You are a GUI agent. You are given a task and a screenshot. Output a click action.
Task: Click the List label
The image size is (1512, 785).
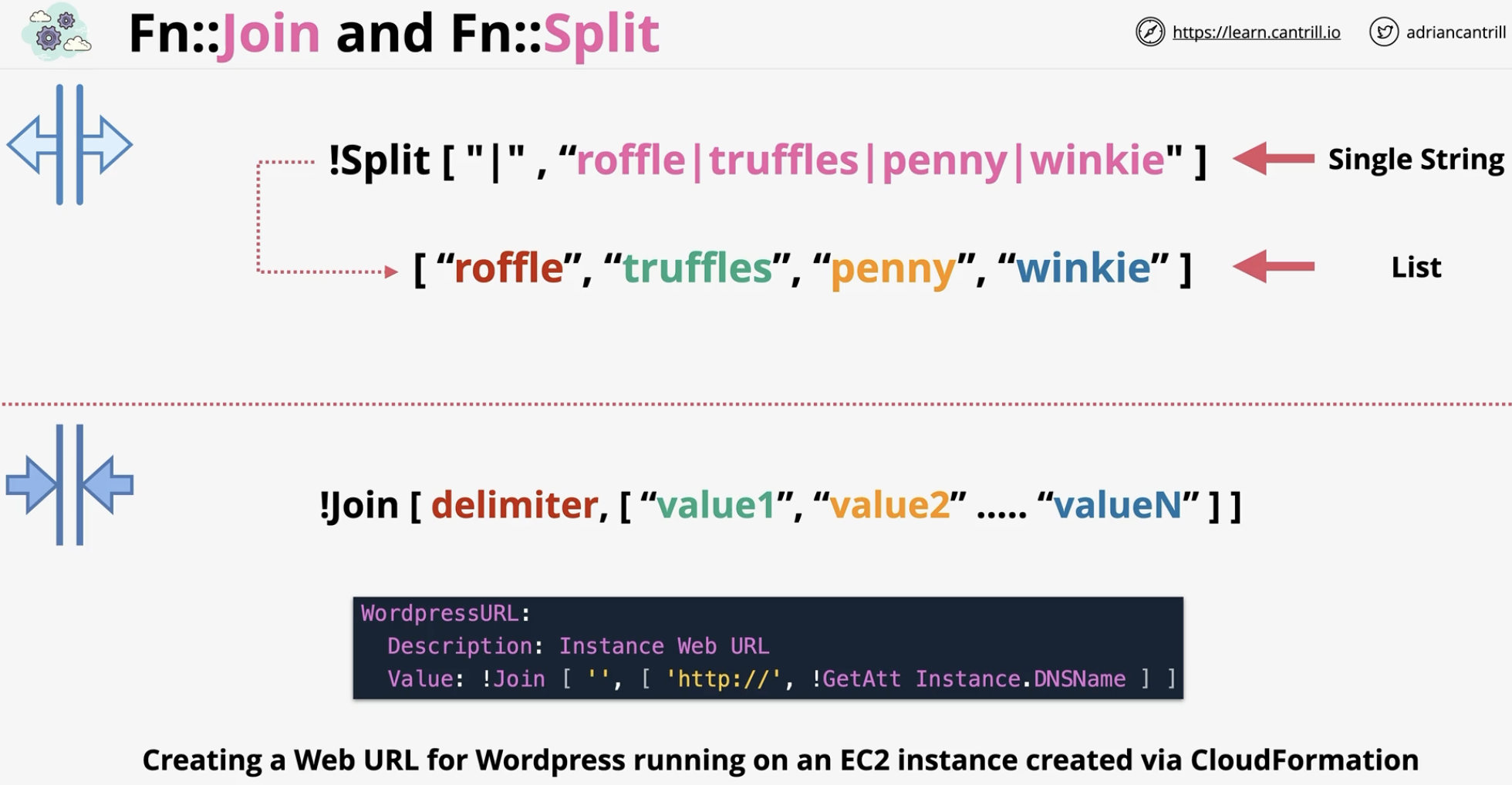pyautogui.click(x=1416, y=267)
